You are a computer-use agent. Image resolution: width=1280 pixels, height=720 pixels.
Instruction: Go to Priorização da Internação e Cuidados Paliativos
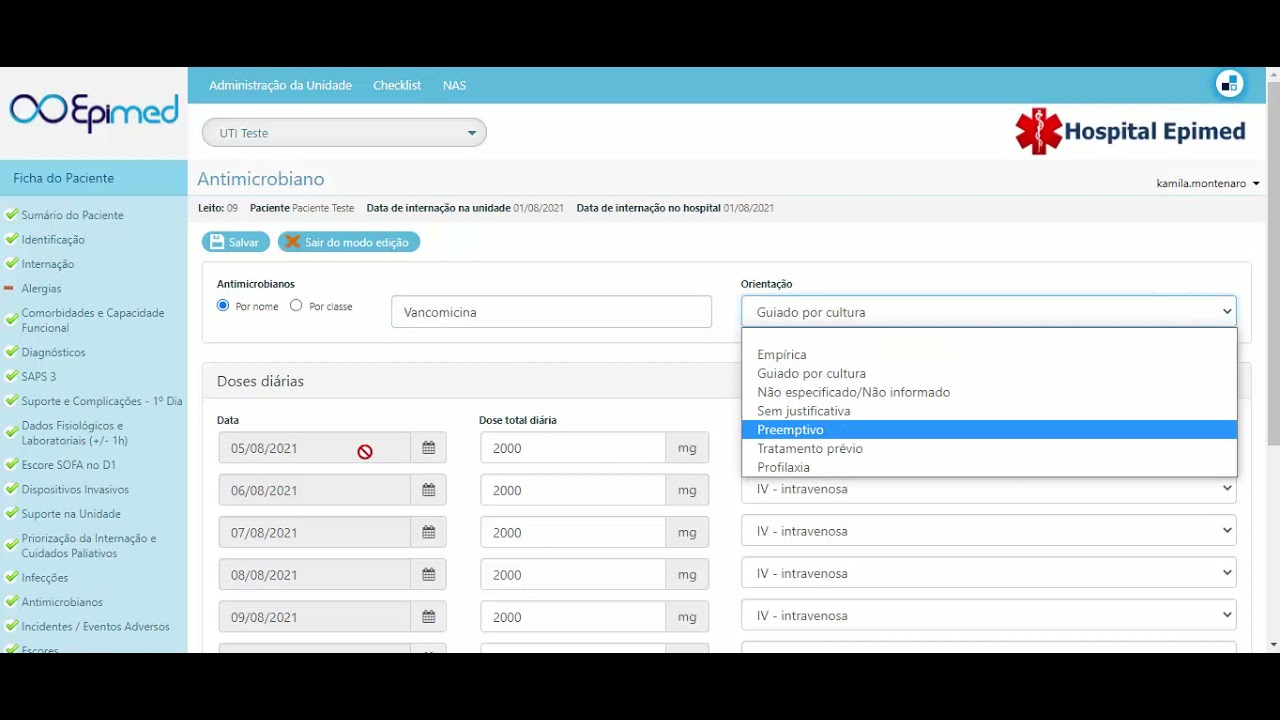[x=89, y=545]
